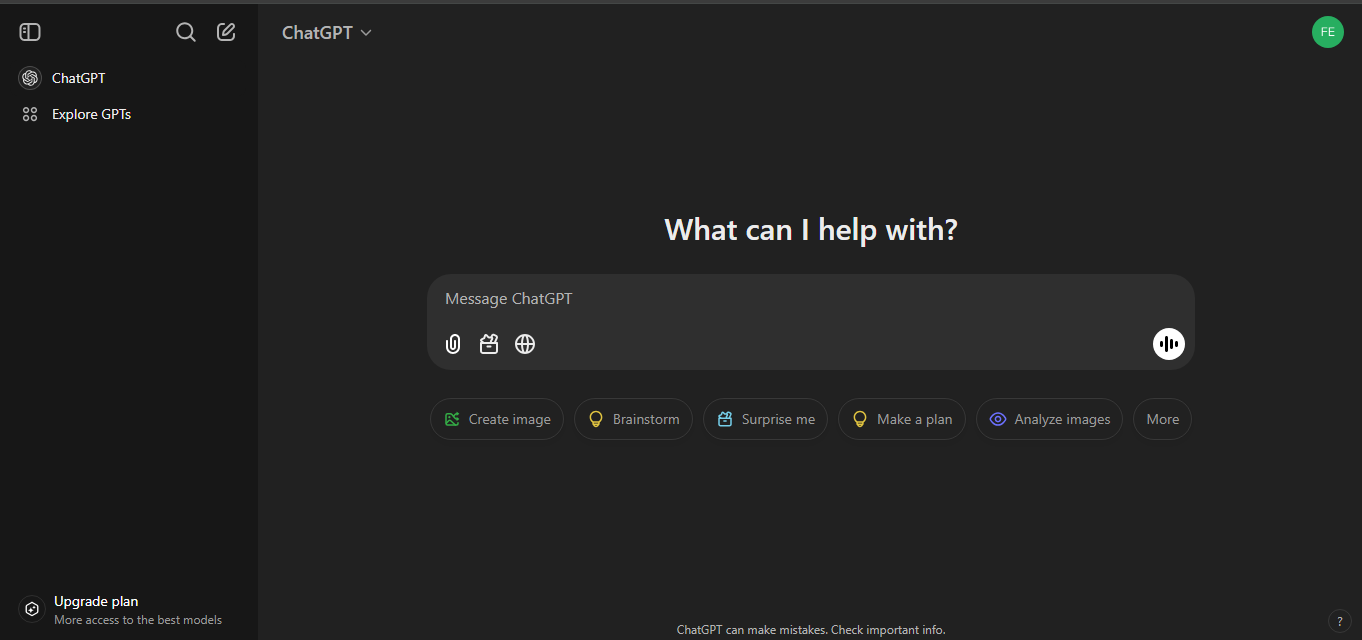
Task: Open the toolbox tools icon in the message box
Action: click(489, 344)
